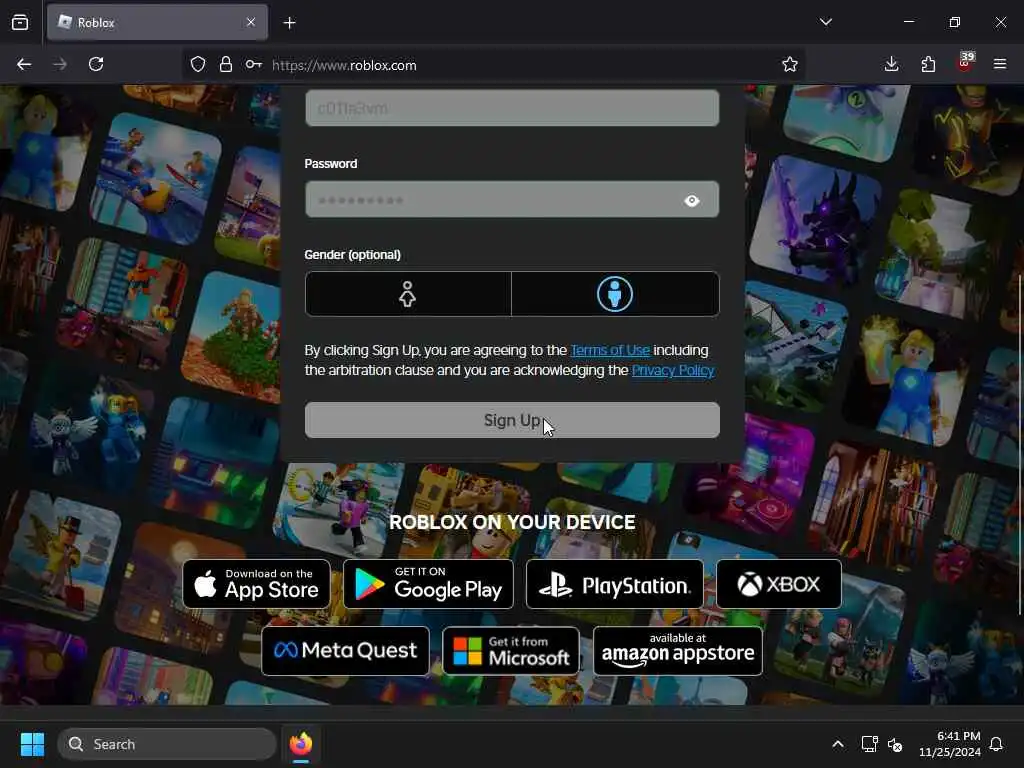Click the Amazon Appstore badge
This screenshot has height=768, width=1024.
point(678,650)
